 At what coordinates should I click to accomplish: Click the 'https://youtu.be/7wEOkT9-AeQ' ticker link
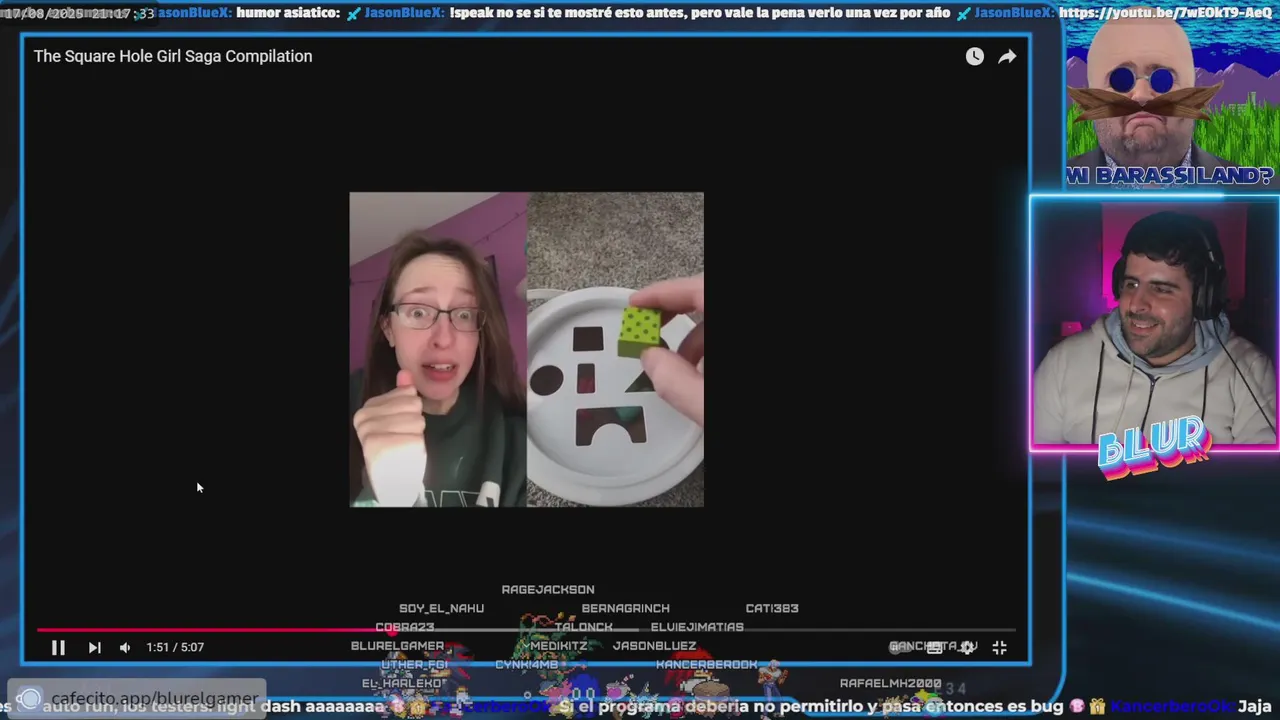click(1165, 13)
